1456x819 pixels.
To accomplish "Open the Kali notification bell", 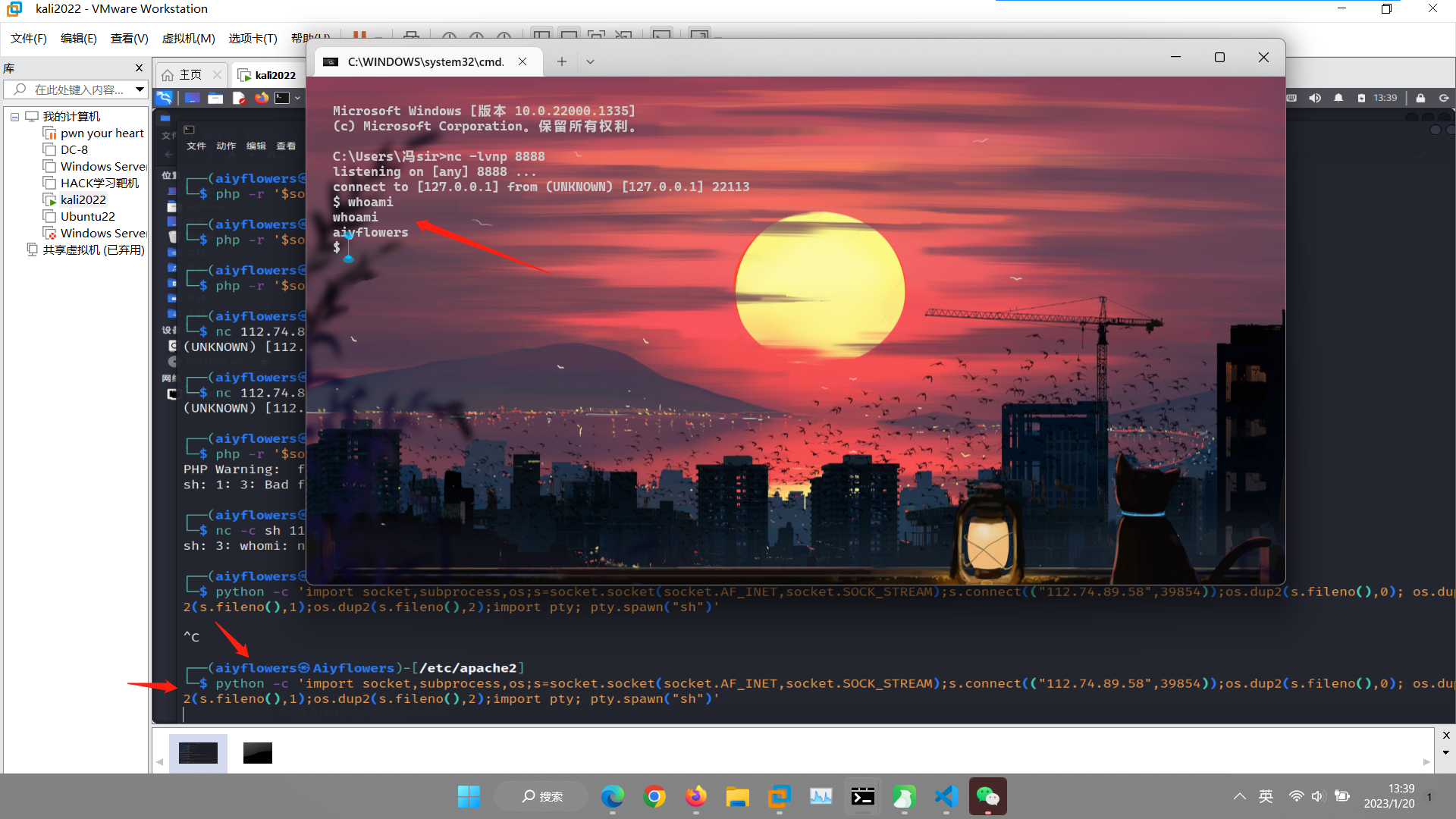I will [1338, 98].
